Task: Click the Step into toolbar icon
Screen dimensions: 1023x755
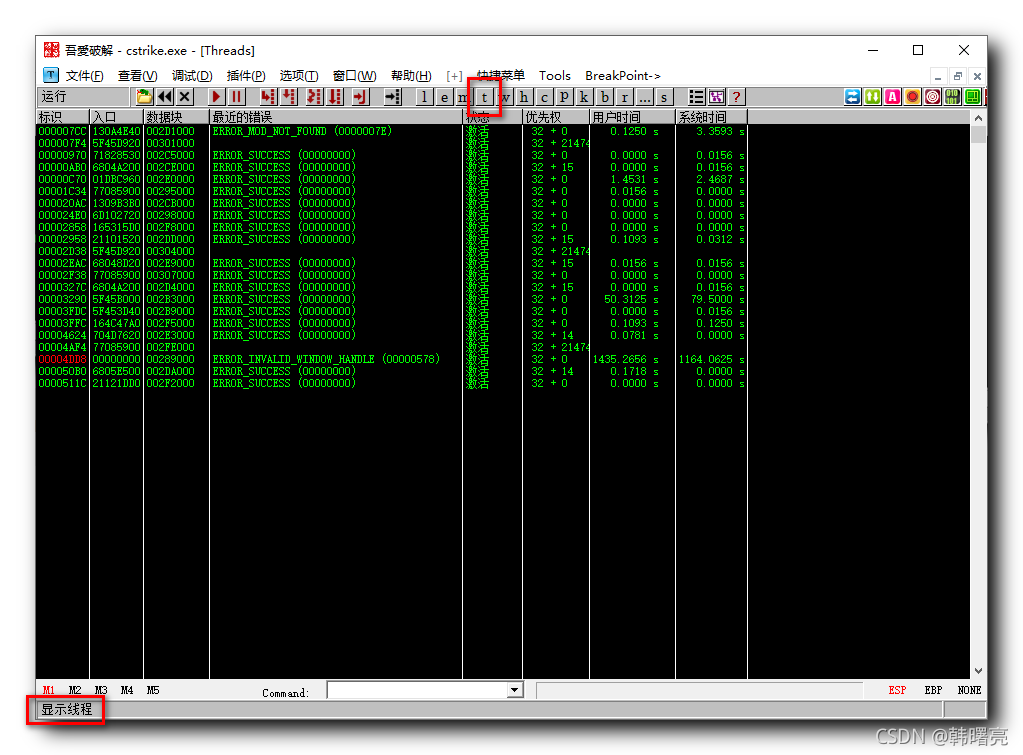Action: point(267,97)
